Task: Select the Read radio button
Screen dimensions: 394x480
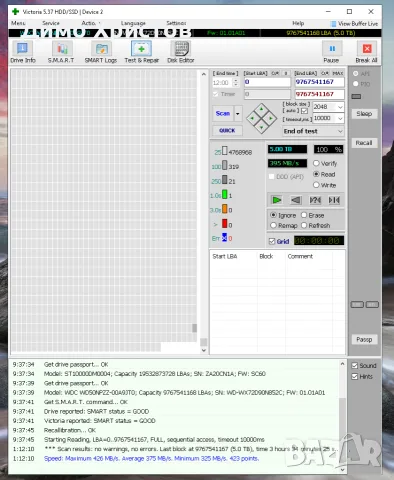Action: [316, 174]
